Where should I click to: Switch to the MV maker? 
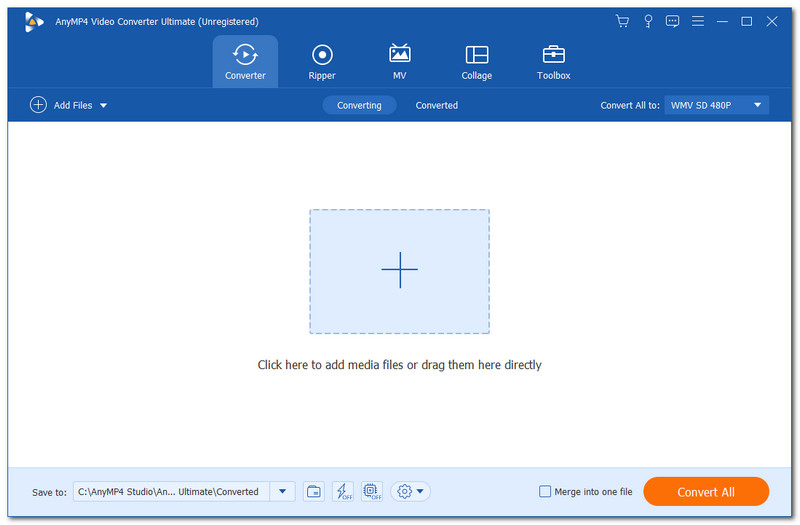click(x=399, y=62)
